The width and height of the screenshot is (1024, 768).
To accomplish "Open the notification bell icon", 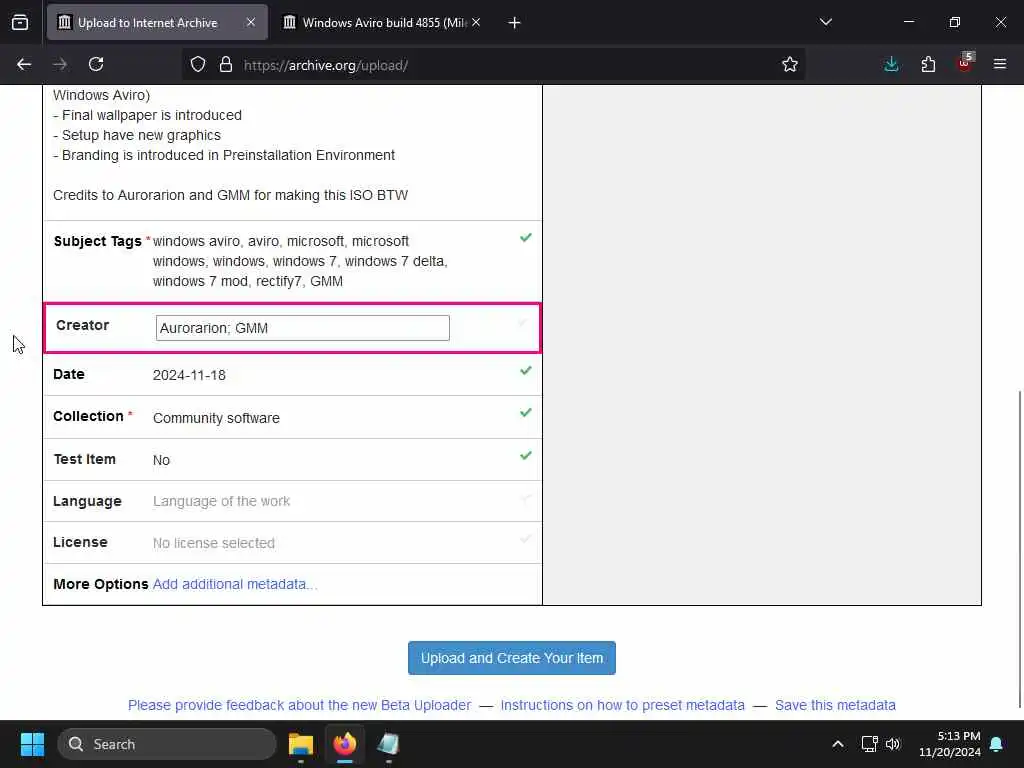I will point(997,744).
